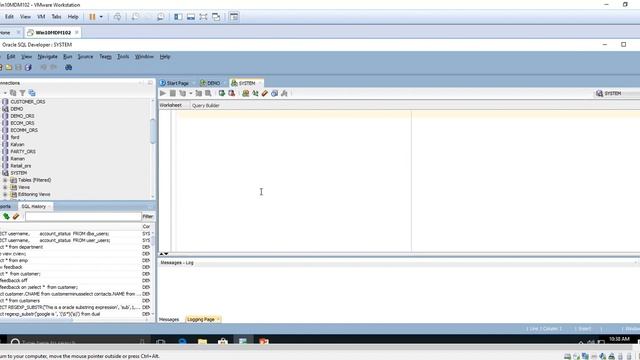The width and height of the screenshot is (640, 360).
Task: Click the Open folder icon in main toolbar
Action: pyautogui.click(x=9, y=67)
